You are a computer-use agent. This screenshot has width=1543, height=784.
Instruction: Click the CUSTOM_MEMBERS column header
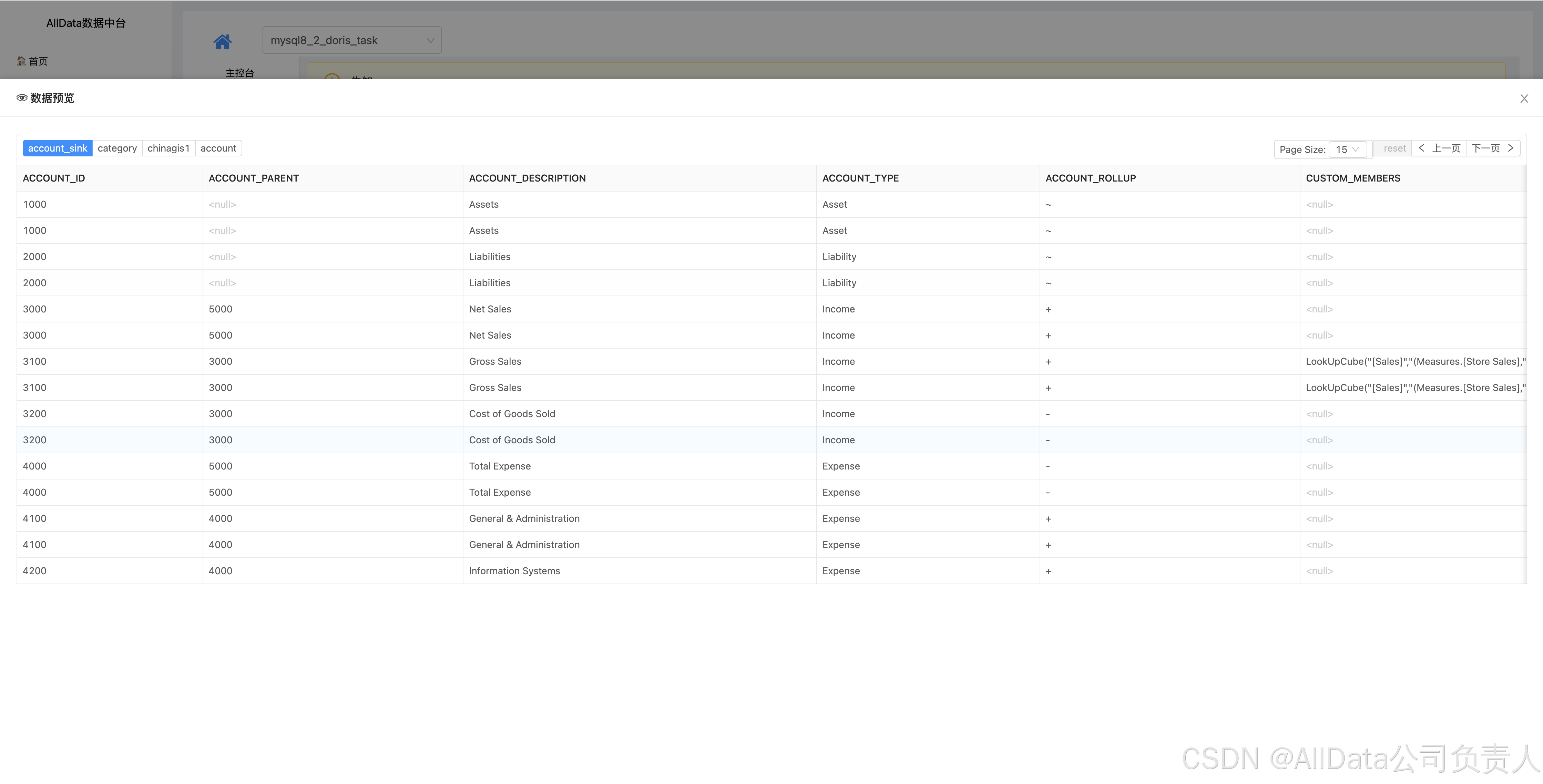coord(1413,178)
